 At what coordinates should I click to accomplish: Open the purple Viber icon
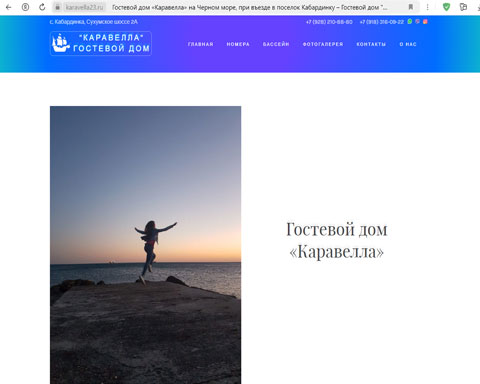coord(417,22)
